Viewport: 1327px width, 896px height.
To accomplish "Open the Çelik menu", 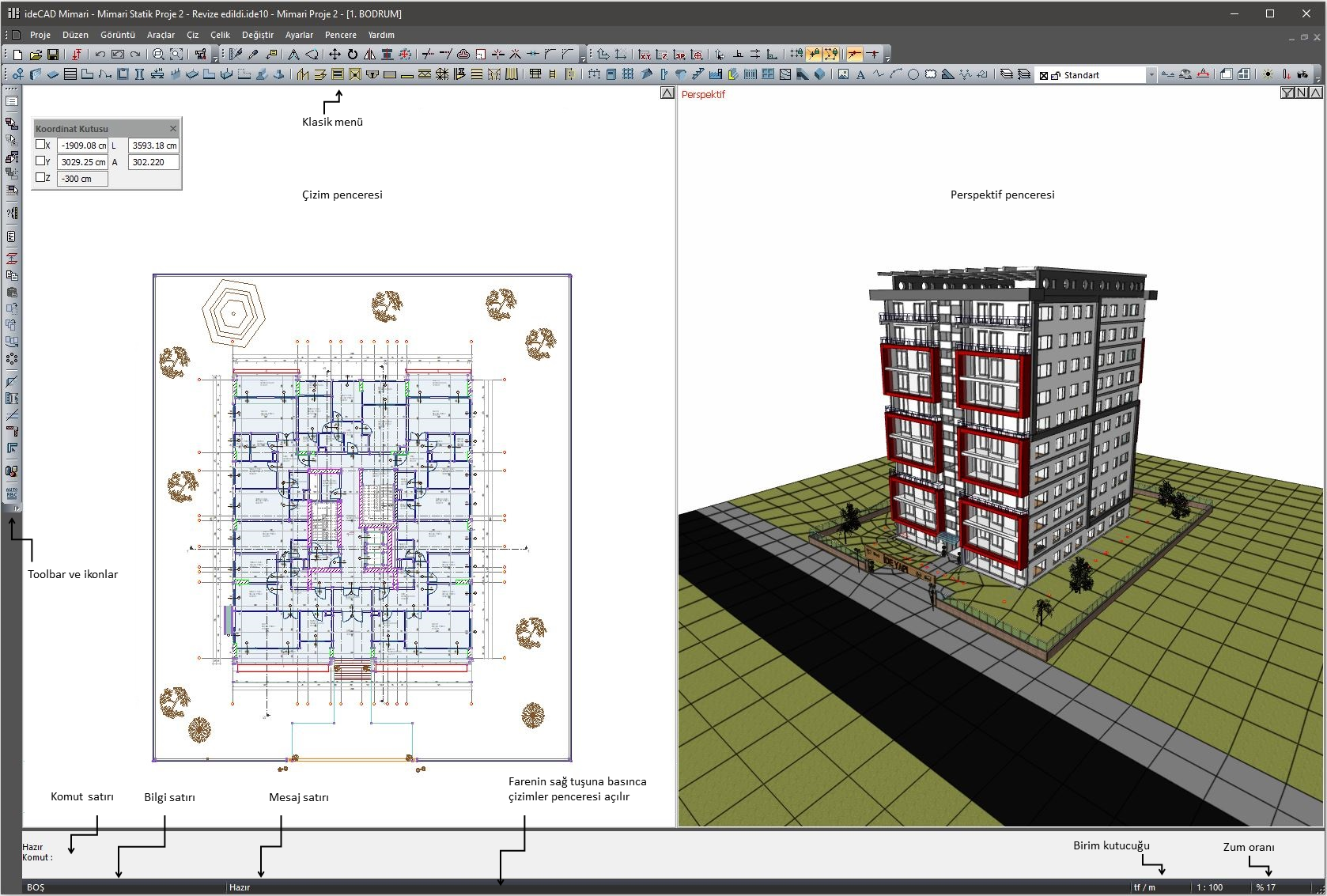I will pos(220,35).
